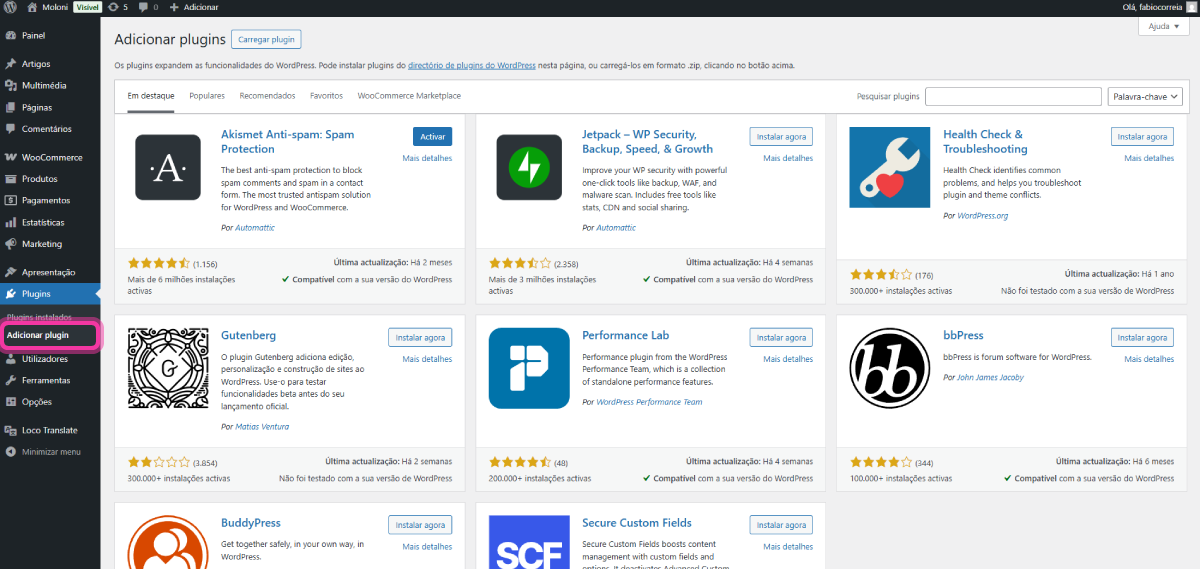Click the Jetpack lightning bolt icon
Screen dimensions: 1200x569
[x=529, y=168]
